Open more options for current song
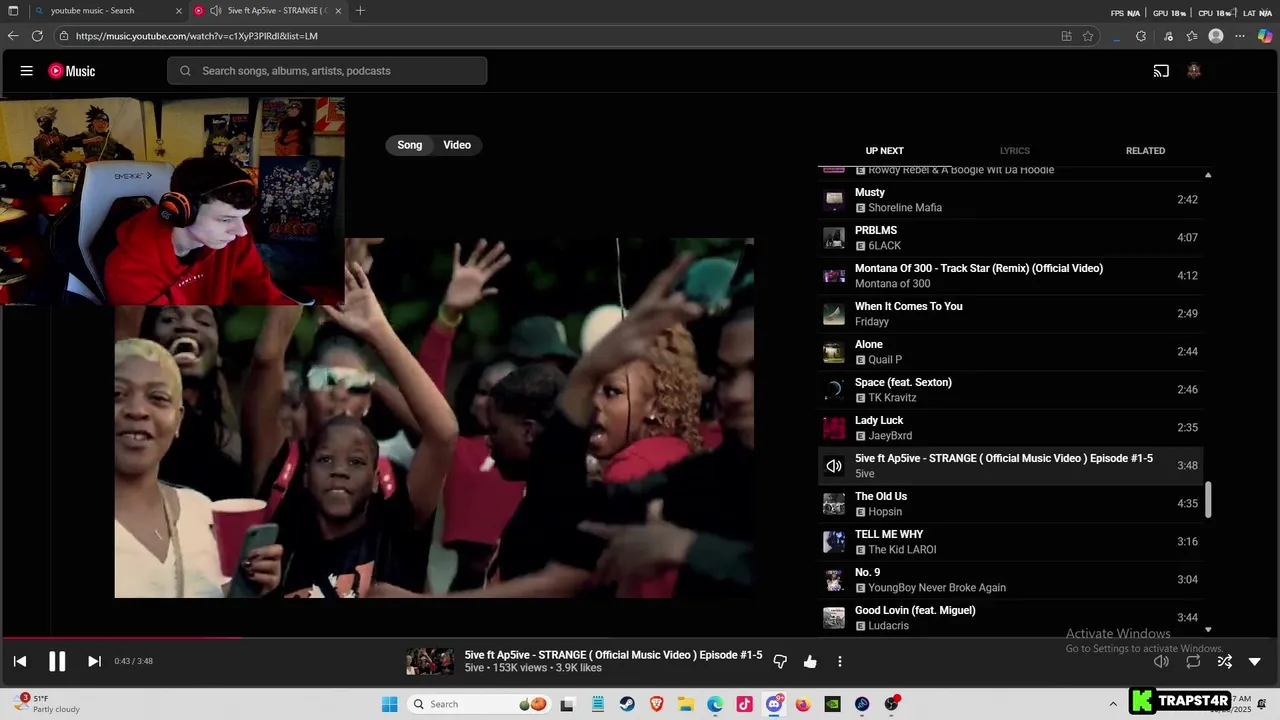The height and width of the screenshot is (720, 1280). pyautogui.click(x=840, y=661)
